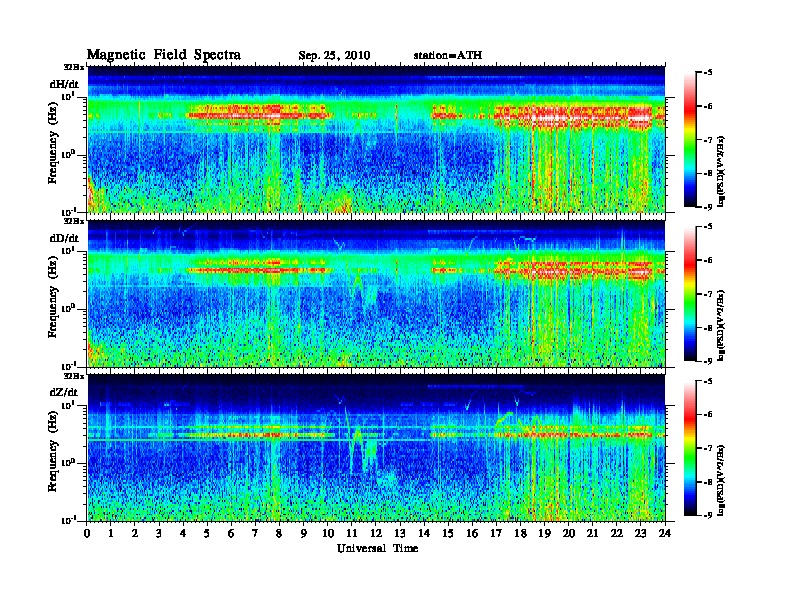Click the hour '7' tick label
This screenshot has width=792, height=612.
tap(255, 533)
